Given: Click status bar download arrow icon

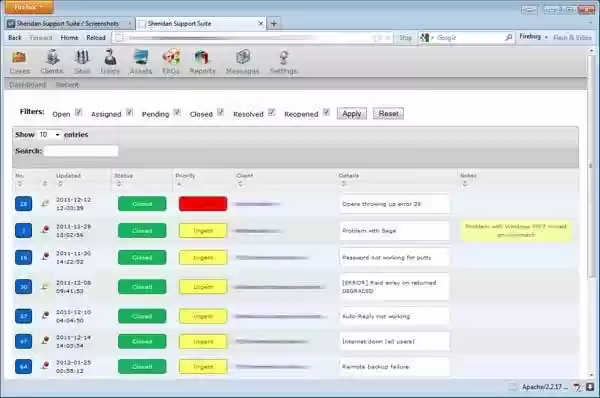Looking at the screenshot, I should [590, 387].
